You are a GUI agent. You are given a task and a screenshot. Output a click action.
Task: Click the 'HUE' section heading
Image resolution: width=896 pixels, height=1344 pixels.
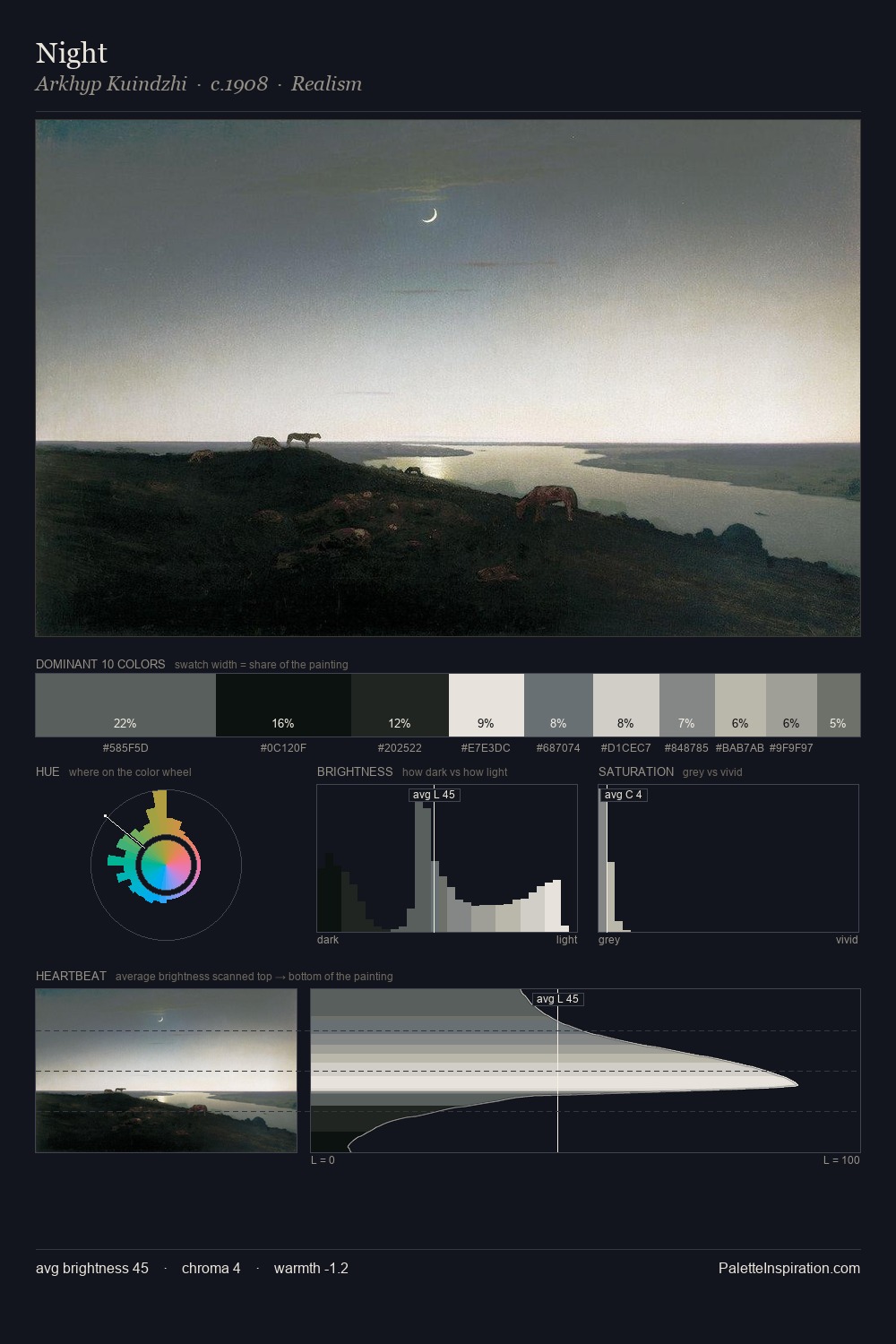point(47,771)
